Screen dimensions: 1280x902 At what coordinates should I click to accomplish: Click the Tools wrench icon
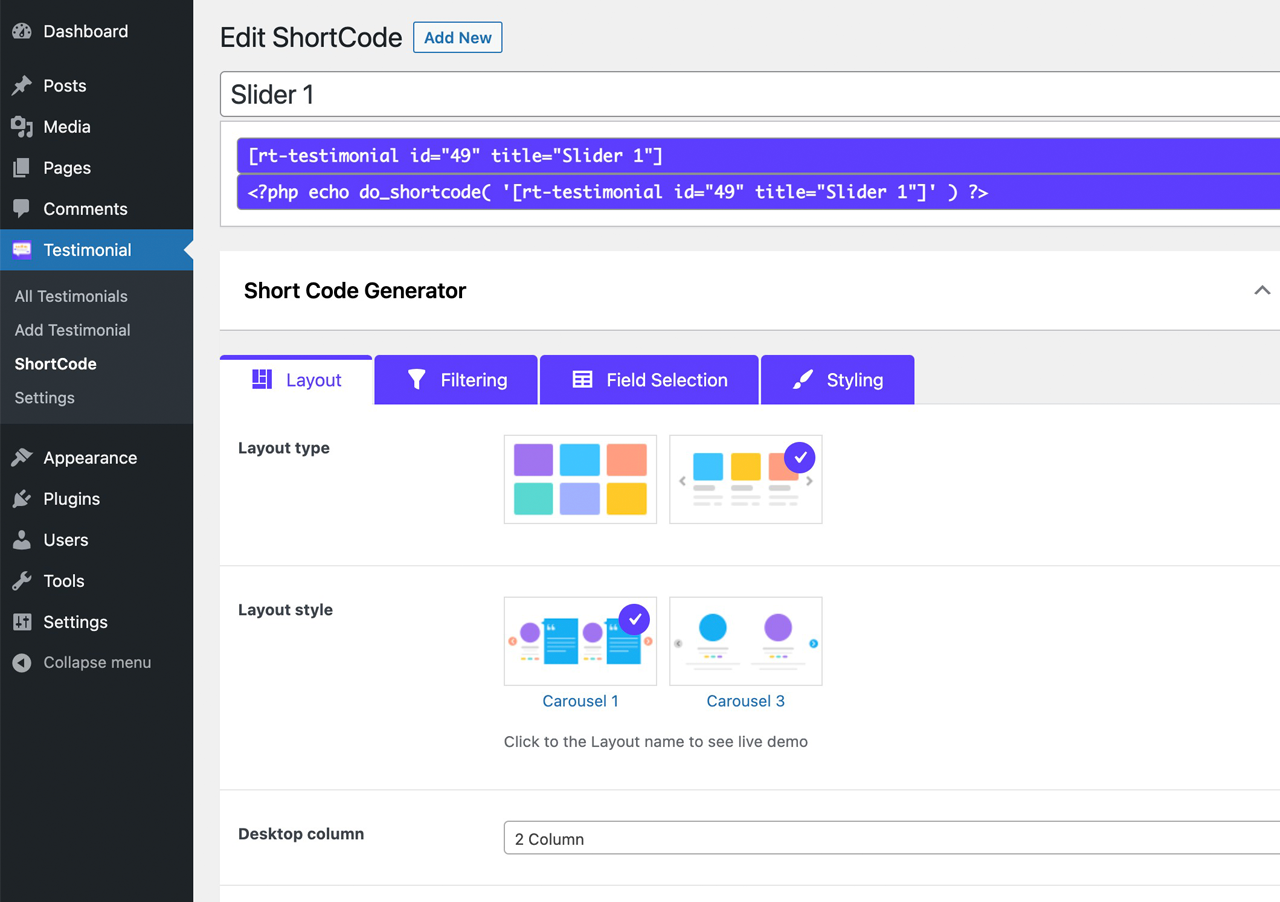click(22, 581)
